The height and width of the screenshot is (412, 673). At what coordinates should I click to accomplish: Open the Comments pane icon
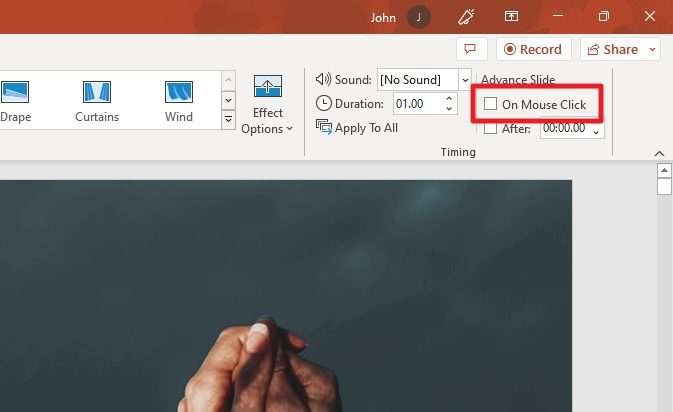(471, 49)
